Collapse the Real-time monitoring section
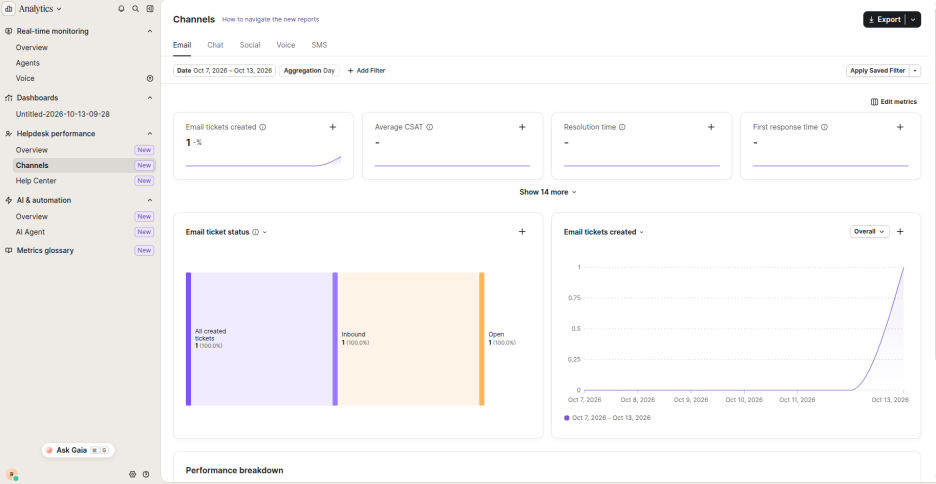Image resolution: width=936 pixels, height=484 pixels. pyautogui.click(x=150, y=31)
